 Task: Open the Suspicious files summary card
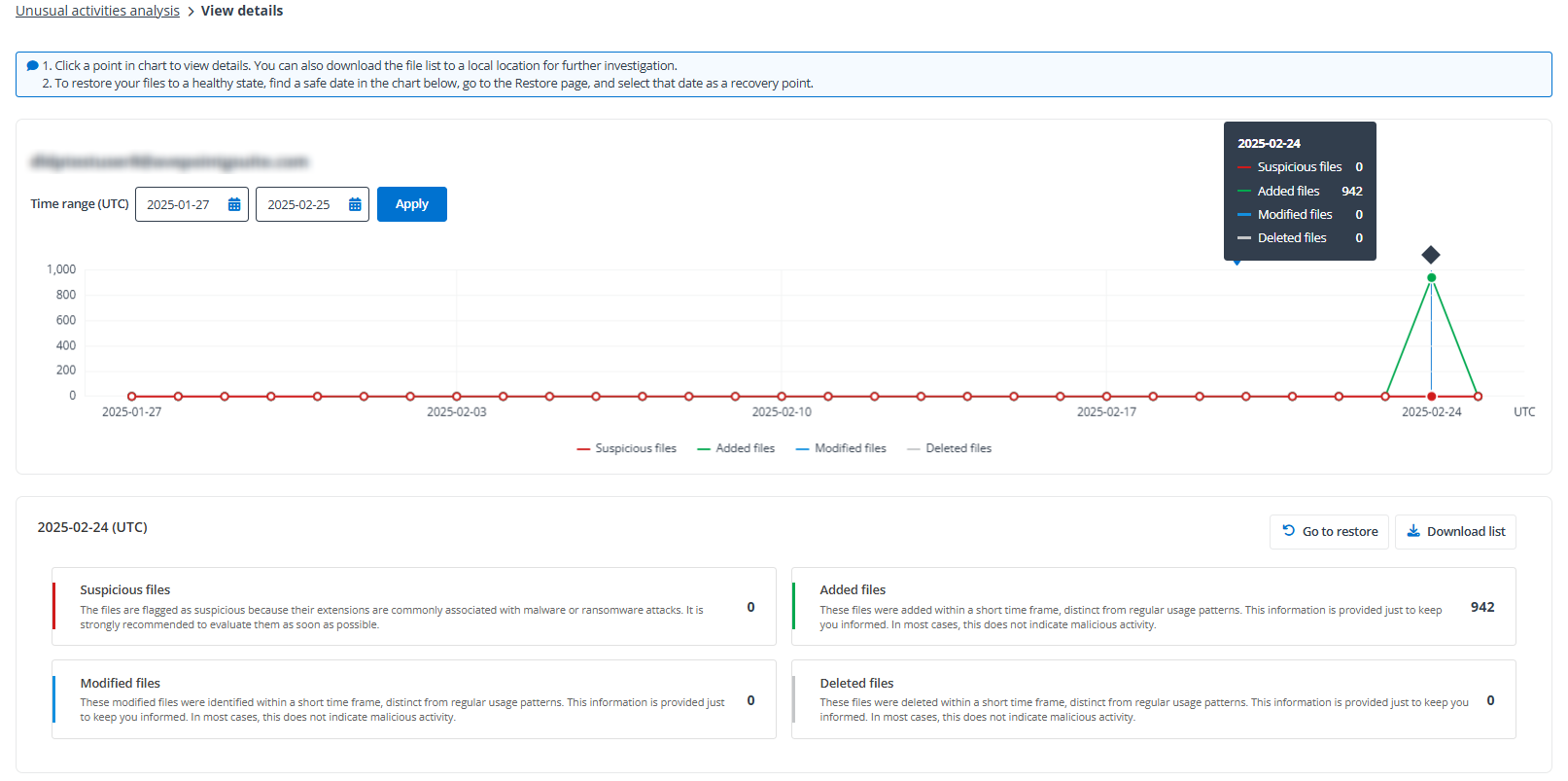point(414,607)
